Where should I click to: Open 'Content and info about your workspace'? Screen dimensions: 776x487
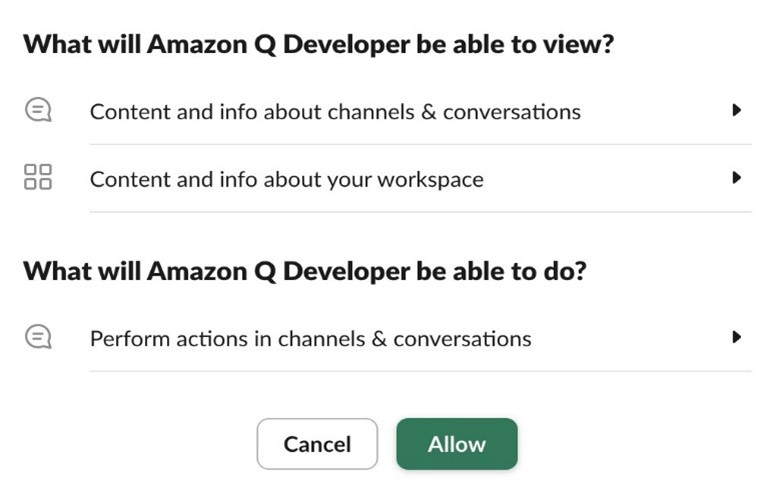pos(286,180)
